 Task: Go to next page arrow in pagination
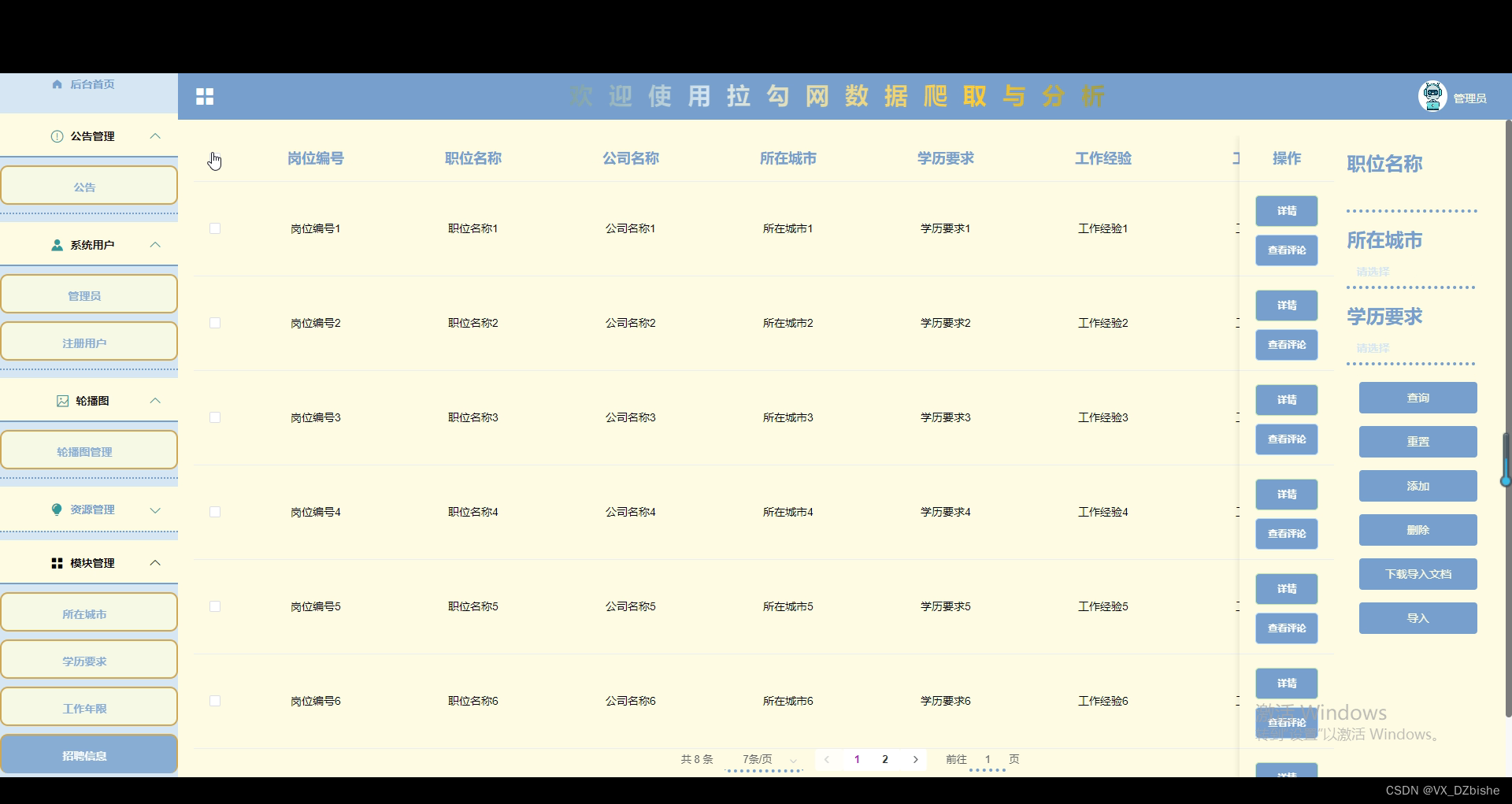[915, 759]
